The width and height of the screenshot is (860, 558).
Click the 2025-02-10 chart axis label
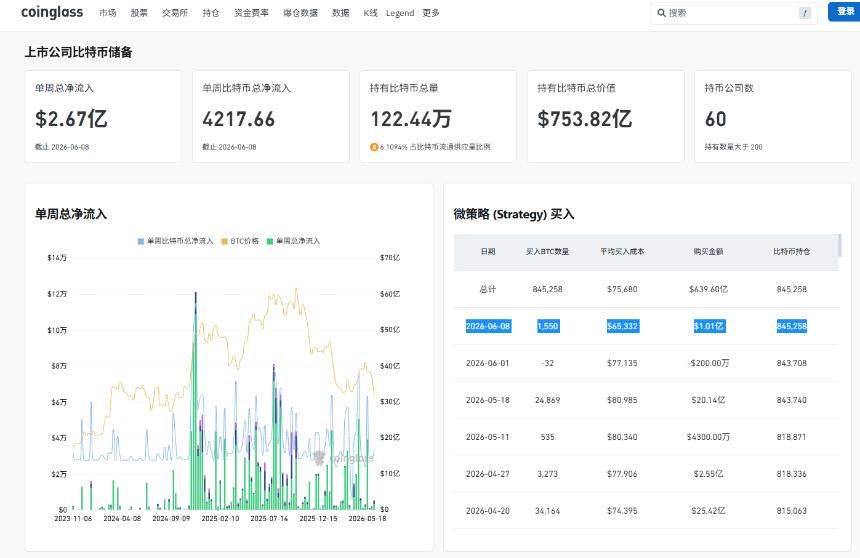click(220, 518)
